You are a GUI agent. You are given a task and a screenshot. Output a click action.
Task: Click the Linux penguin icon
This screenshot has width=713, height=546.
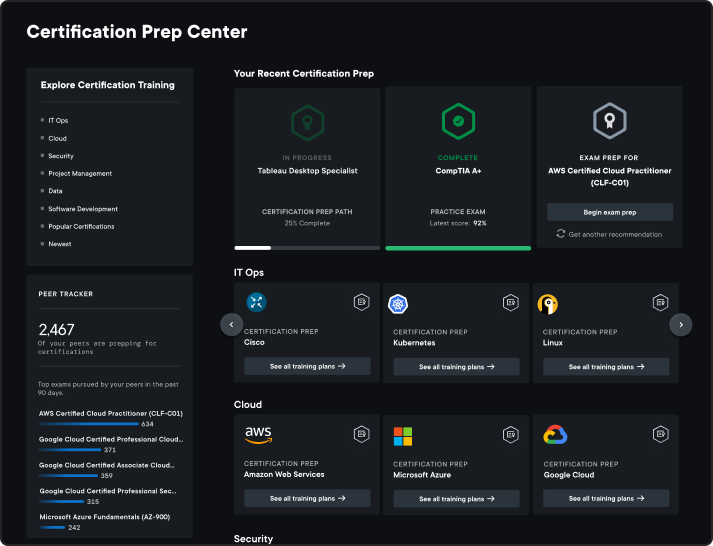pyautogui.click(x=548, y=304)
